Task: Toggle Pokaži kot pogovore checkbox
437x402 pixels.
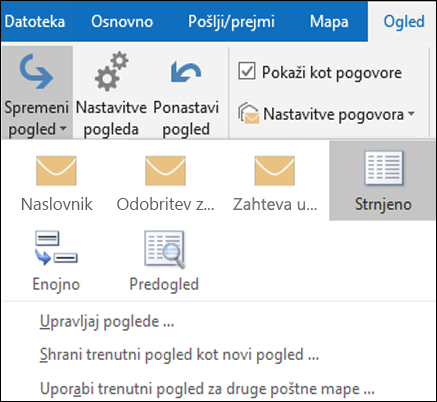Action: pyautogui.click(x=247, y=71)
